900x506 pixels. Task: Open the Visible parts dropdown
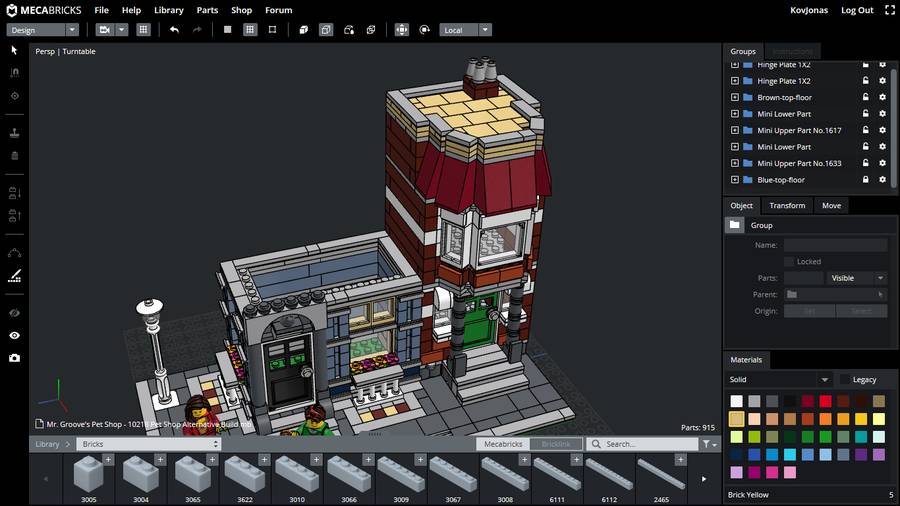point(857,278)
